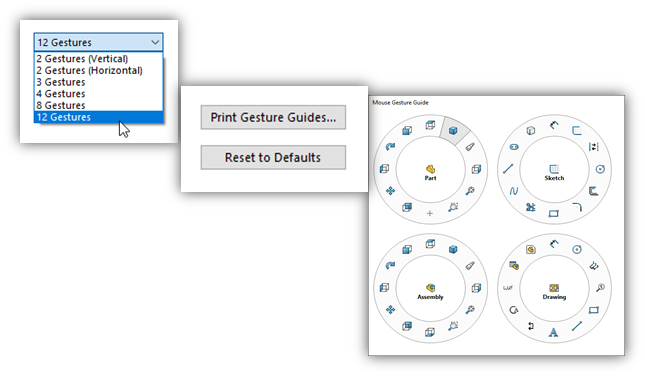Viewport: 645px width, 376px height.
Task: Click the Zoom to Fit magnifier in Part wheel
Action: [470, 191]
